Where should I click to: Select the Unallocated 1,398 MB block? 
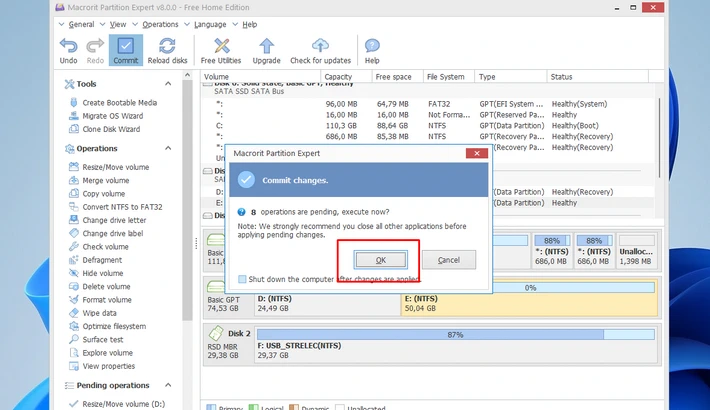[x=636, y=251]
